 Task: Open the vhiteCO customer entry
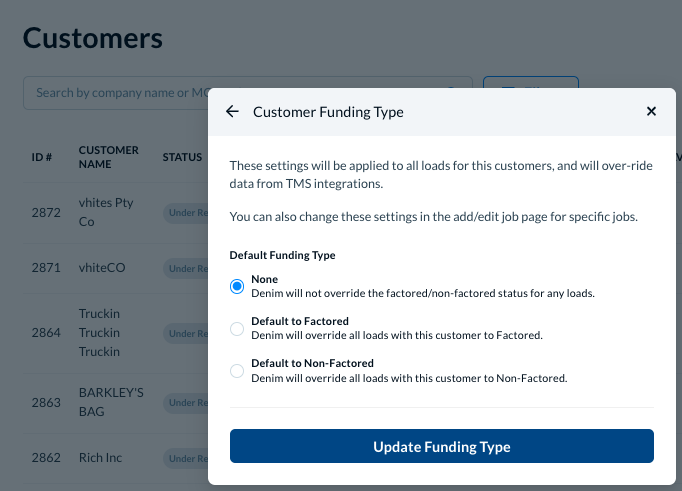tap(103, 268)
